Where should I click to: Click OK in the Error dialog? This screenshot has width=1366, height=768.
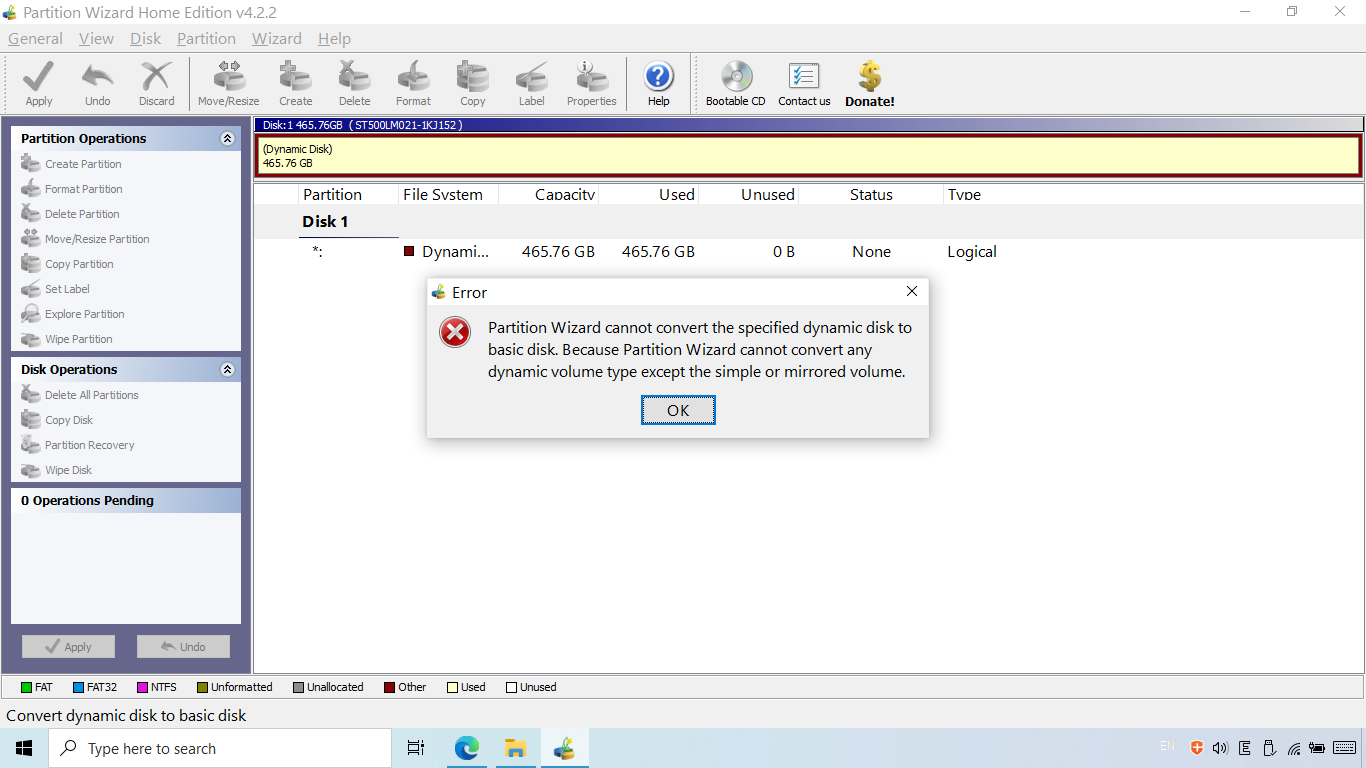[x=678, y=410]
